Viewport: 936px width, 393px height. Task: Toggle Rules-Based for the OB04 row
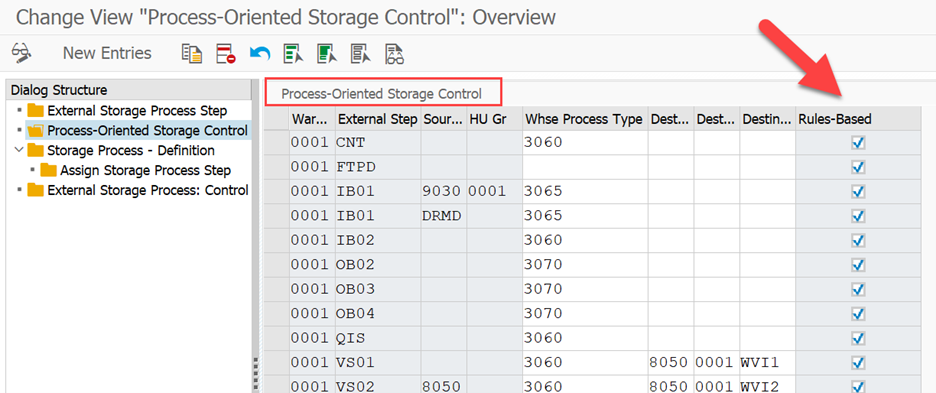[858, 314]
